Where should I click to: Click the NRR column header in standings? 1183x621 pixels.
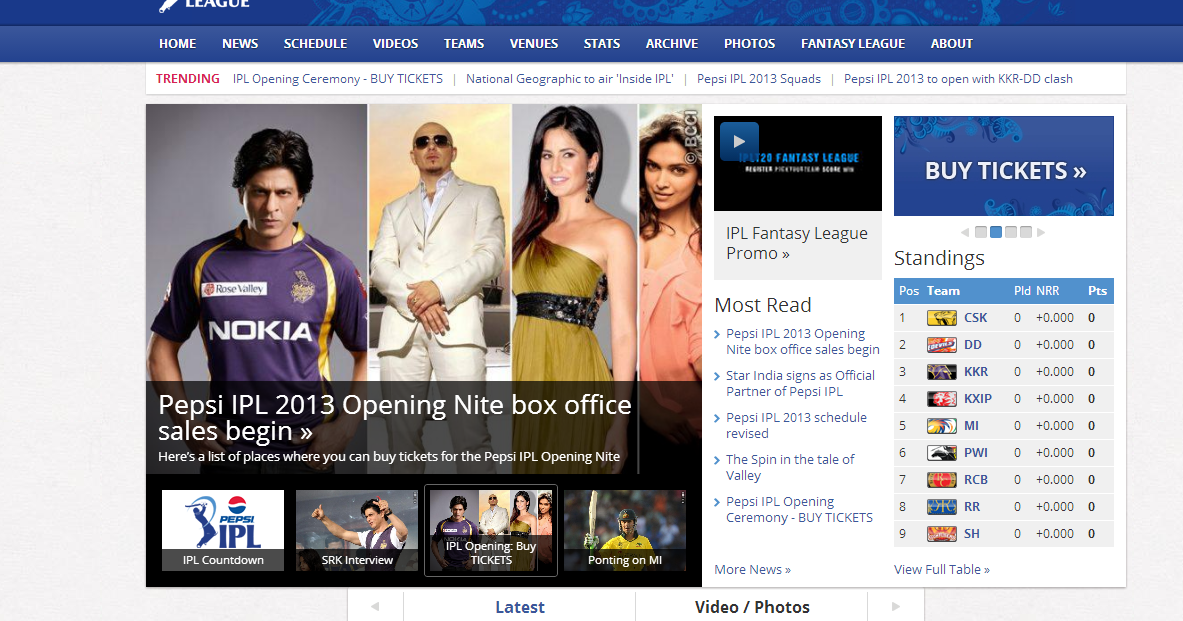pyautogui.click(x=1048, y=291)
